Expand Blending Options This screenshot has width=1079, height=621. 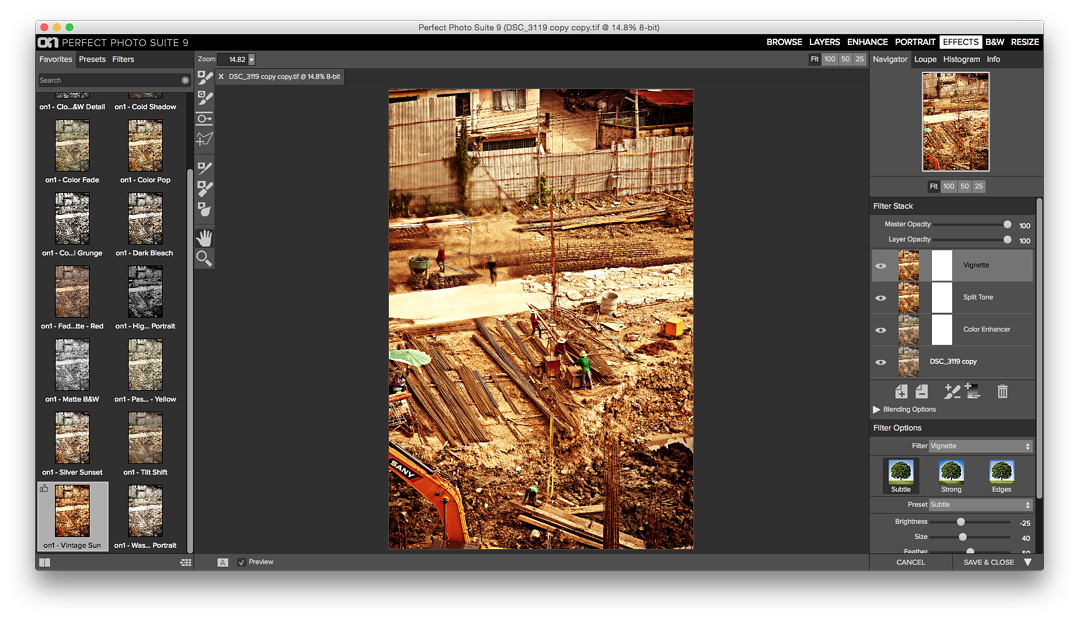click(x=877, y=410)
